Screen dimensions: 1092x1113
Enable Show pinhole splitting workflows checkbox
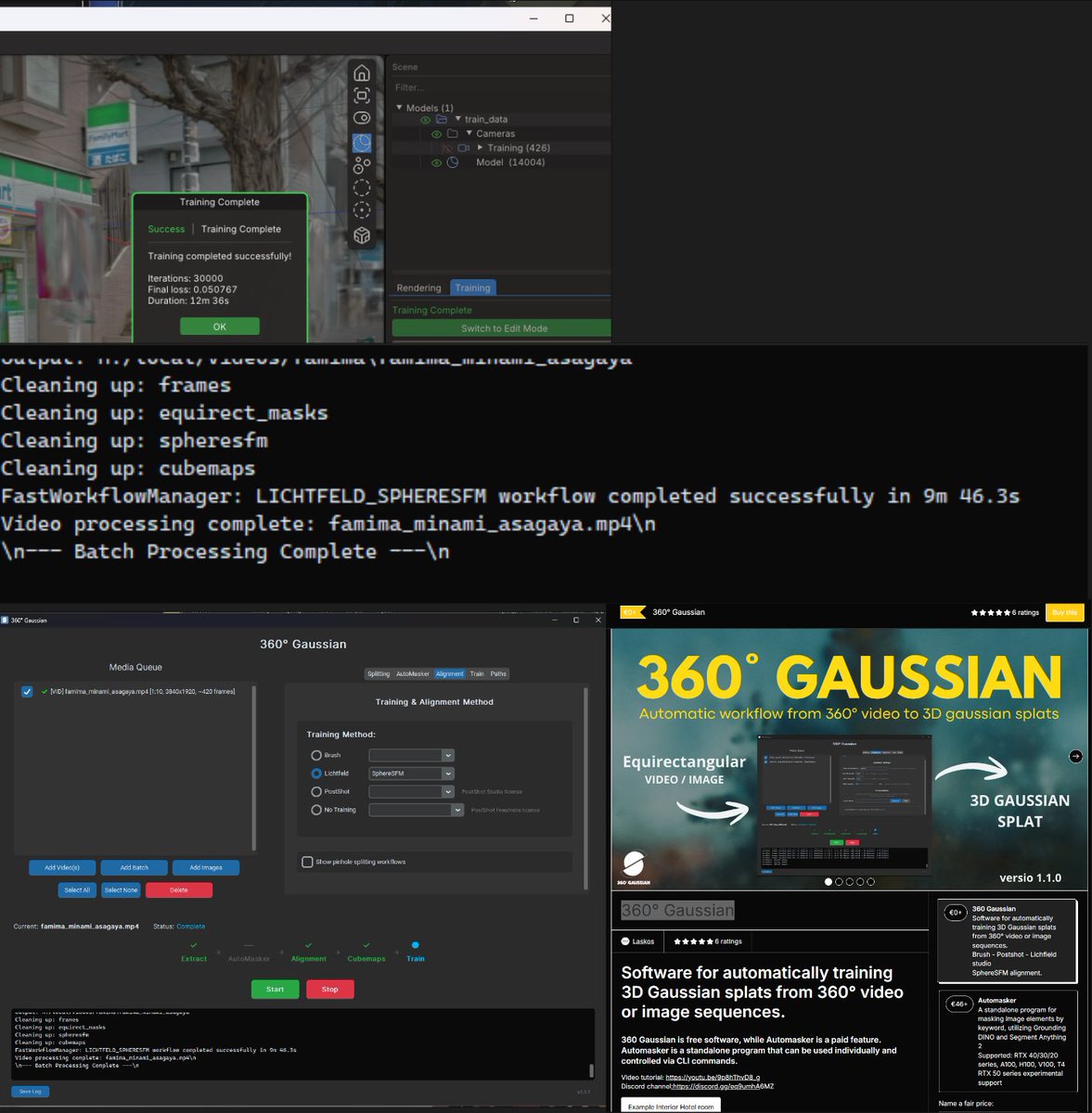click(x=307, y=862)
